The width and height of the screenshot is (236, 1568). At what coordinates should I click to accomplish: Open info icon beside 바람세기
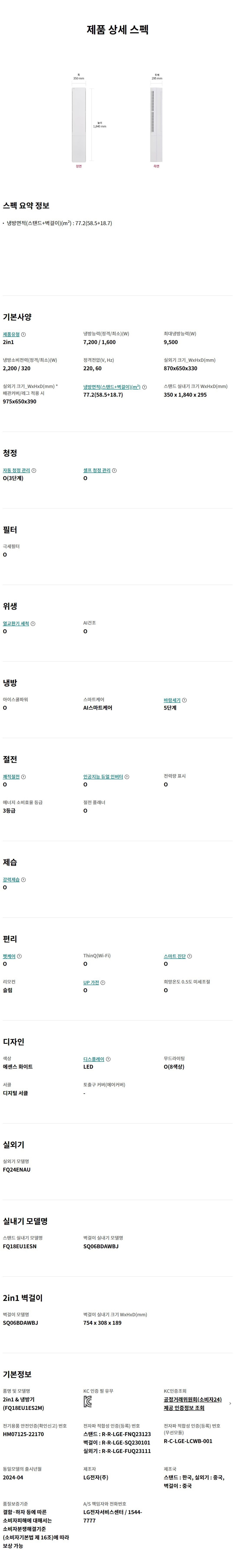(185, 701)
